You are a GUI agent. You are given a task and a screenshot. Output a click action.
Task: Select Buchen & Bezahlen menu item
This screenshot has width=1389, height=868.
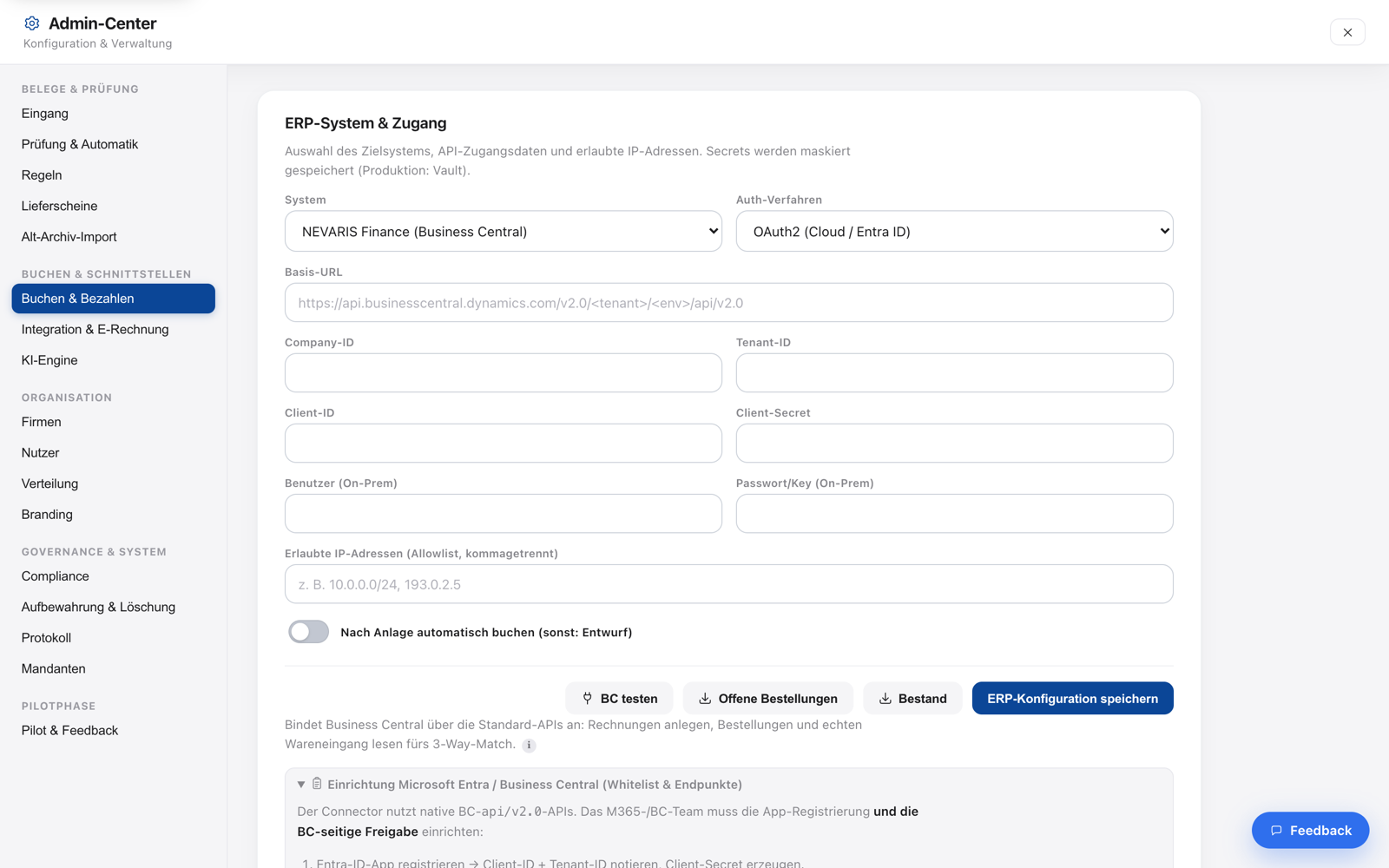113,299
